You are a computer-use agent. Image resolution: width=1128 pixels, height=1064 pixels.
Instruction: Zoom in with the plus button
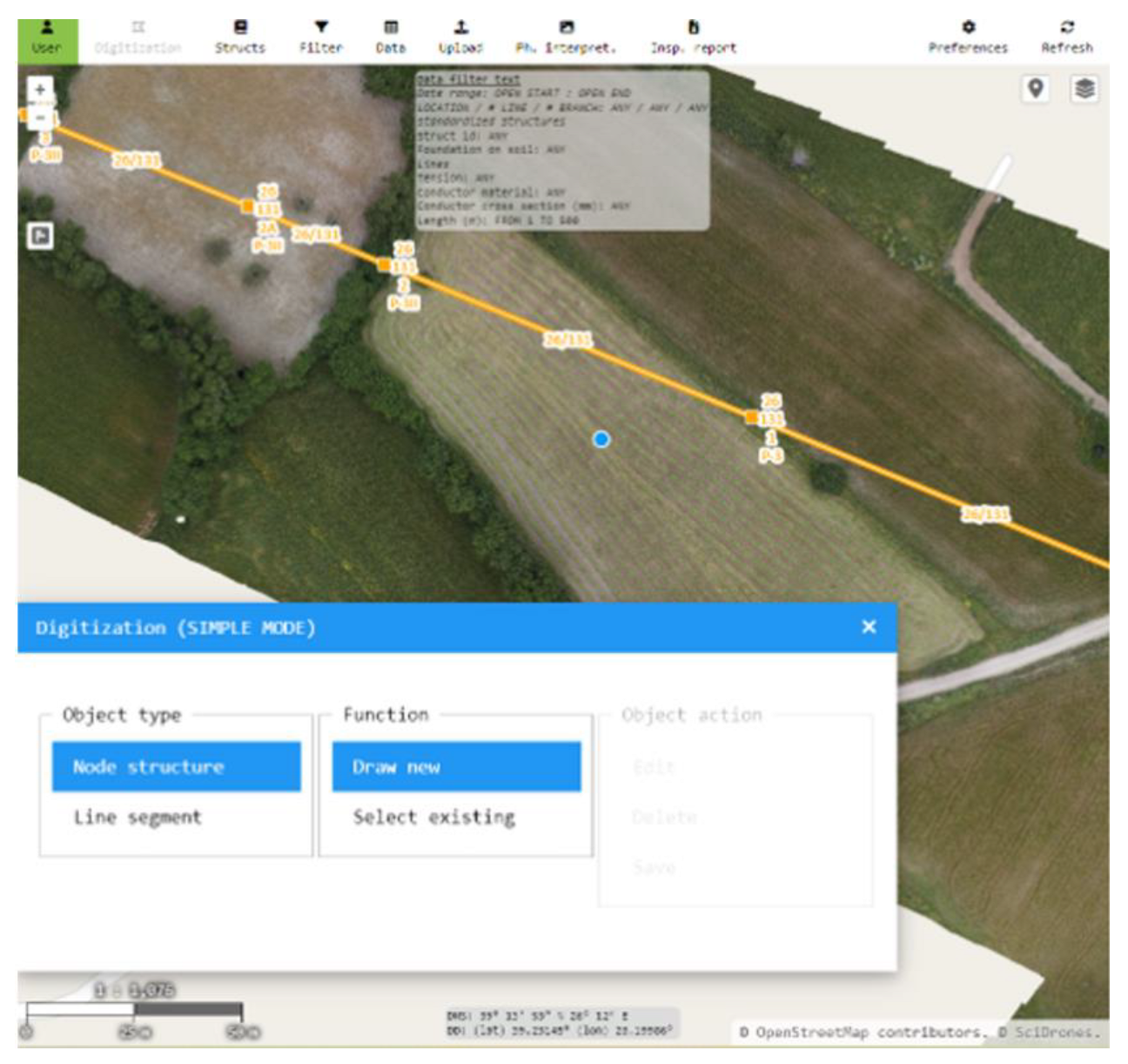[40, 90]
